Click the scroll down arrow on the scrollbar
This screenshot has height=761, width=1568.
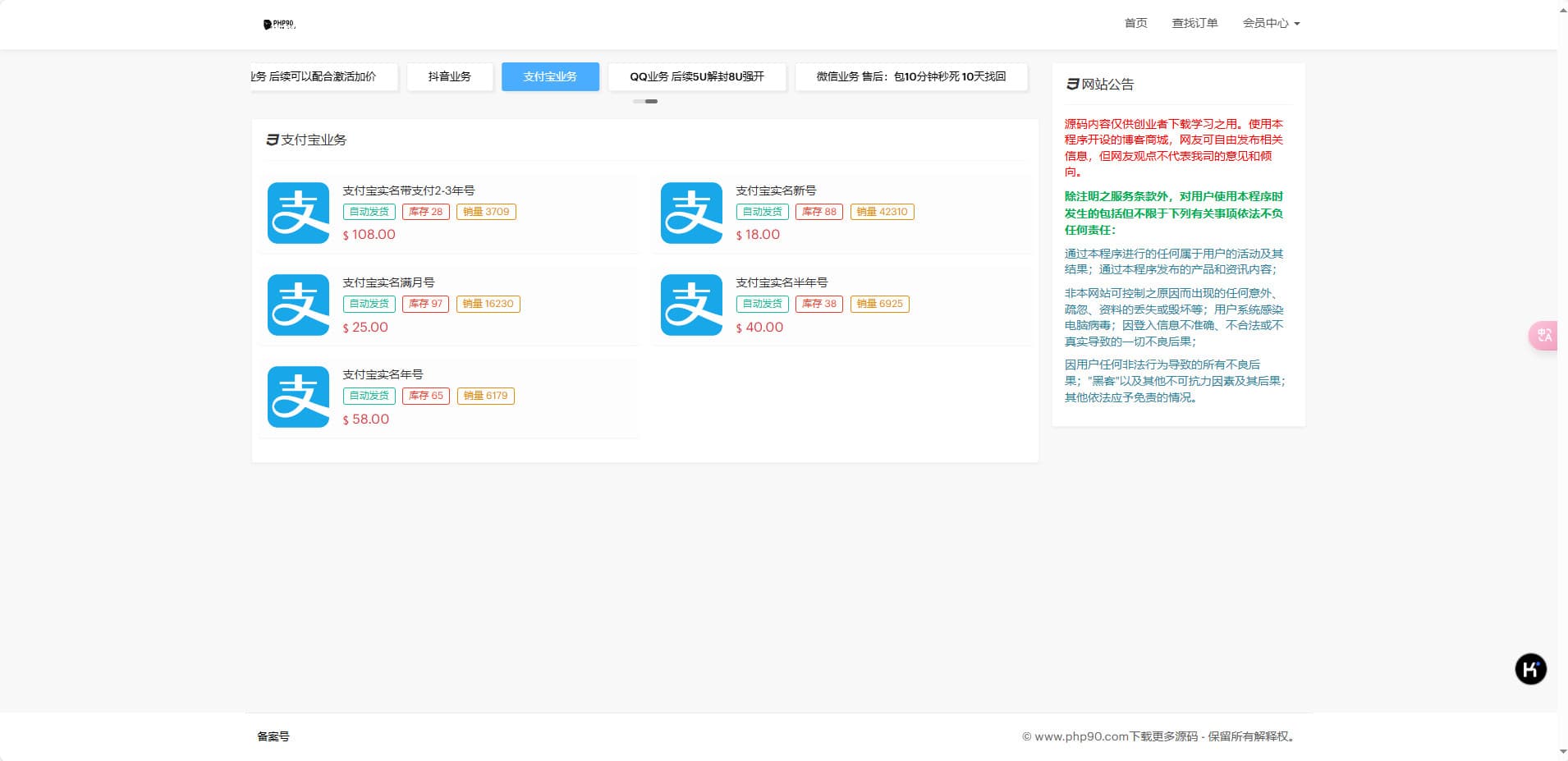pos(1562,751)
